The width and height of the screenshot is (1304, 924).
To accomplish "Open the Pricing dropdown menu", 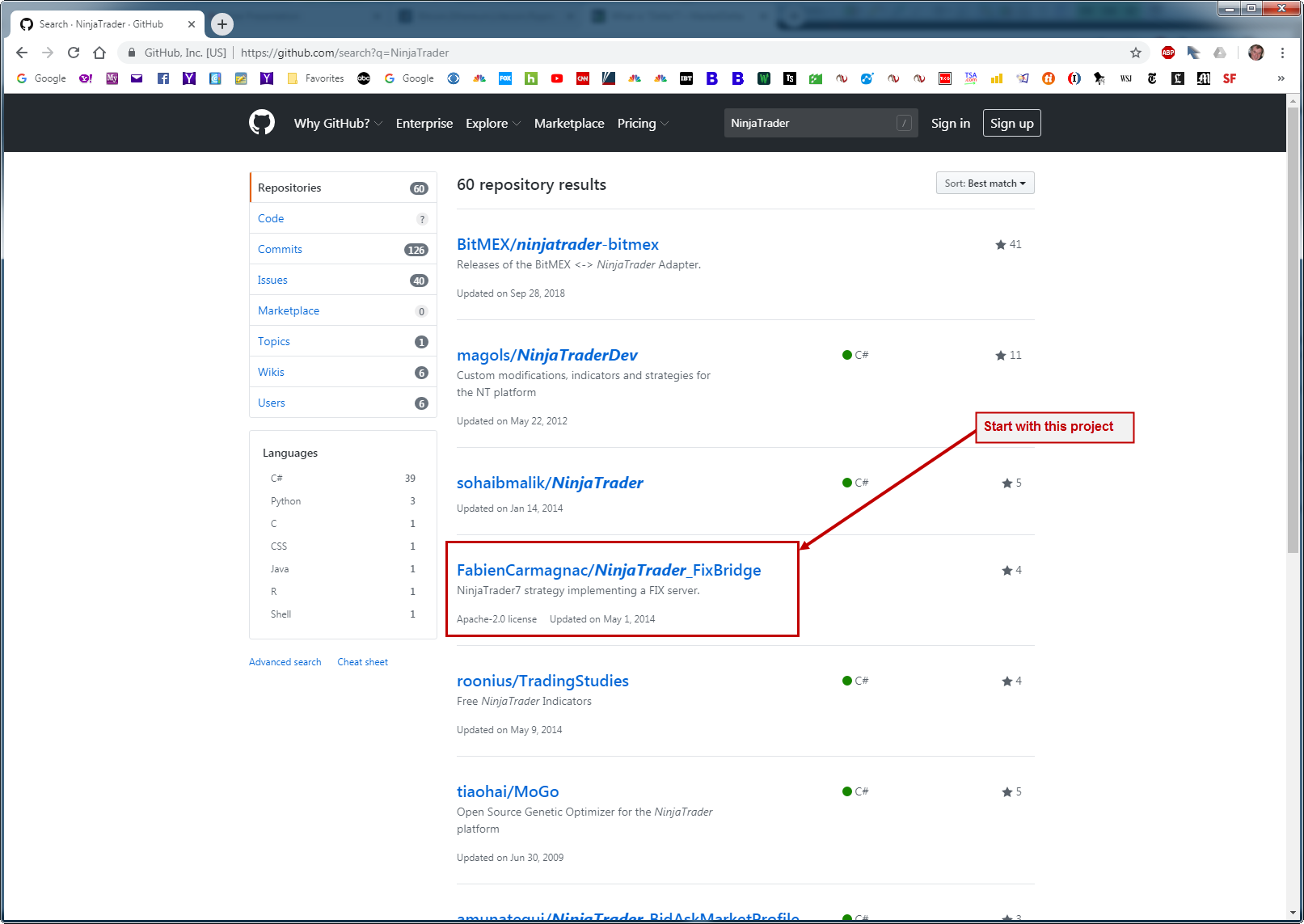I will point(643,124).
